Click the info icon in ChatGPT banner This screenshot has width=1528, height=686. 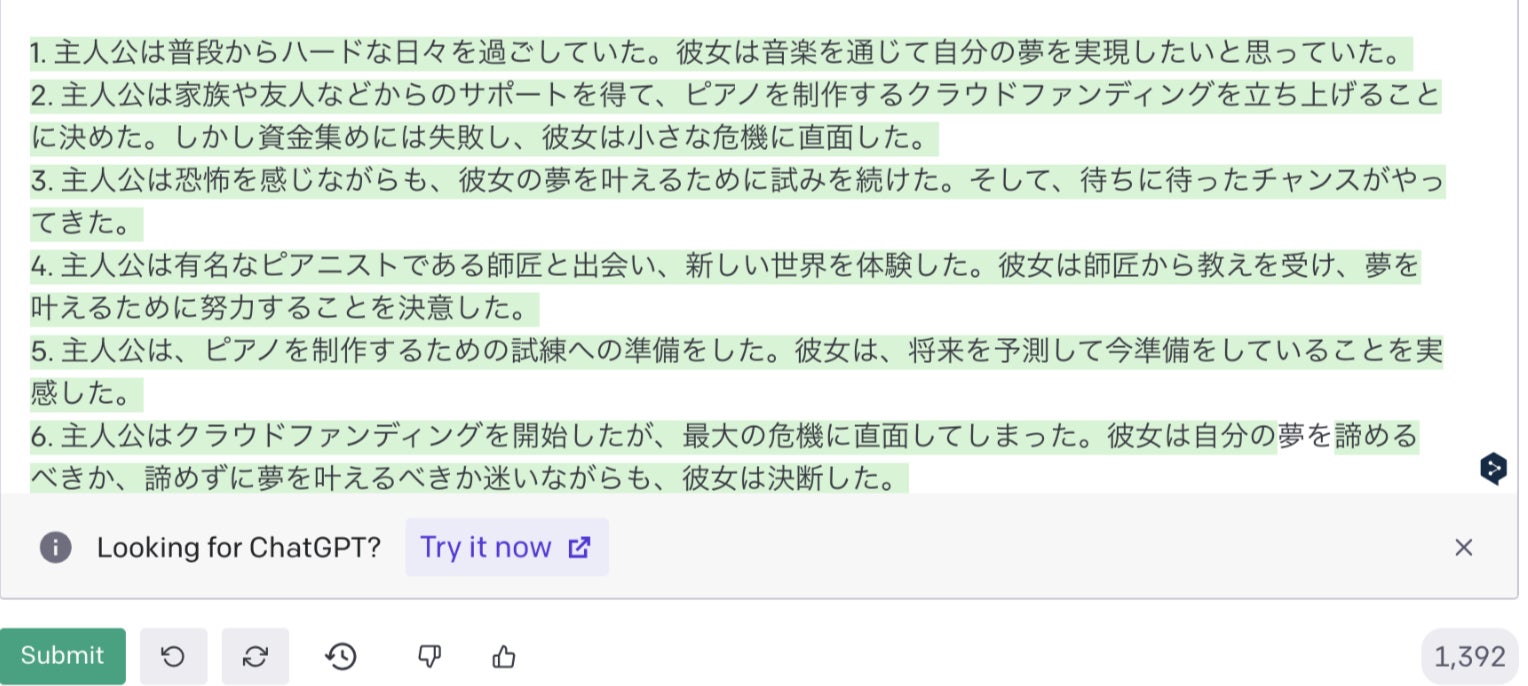pos(55,547)
